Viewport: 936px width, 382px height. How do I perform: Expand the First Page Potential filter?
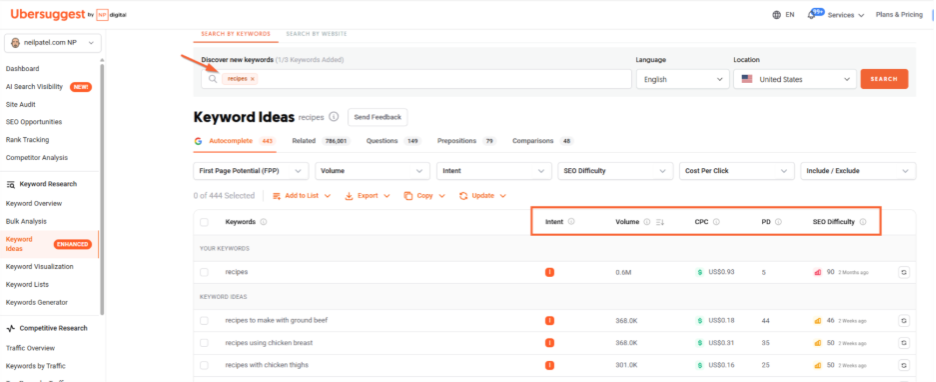pyautogui.click(x=251, y=171)
